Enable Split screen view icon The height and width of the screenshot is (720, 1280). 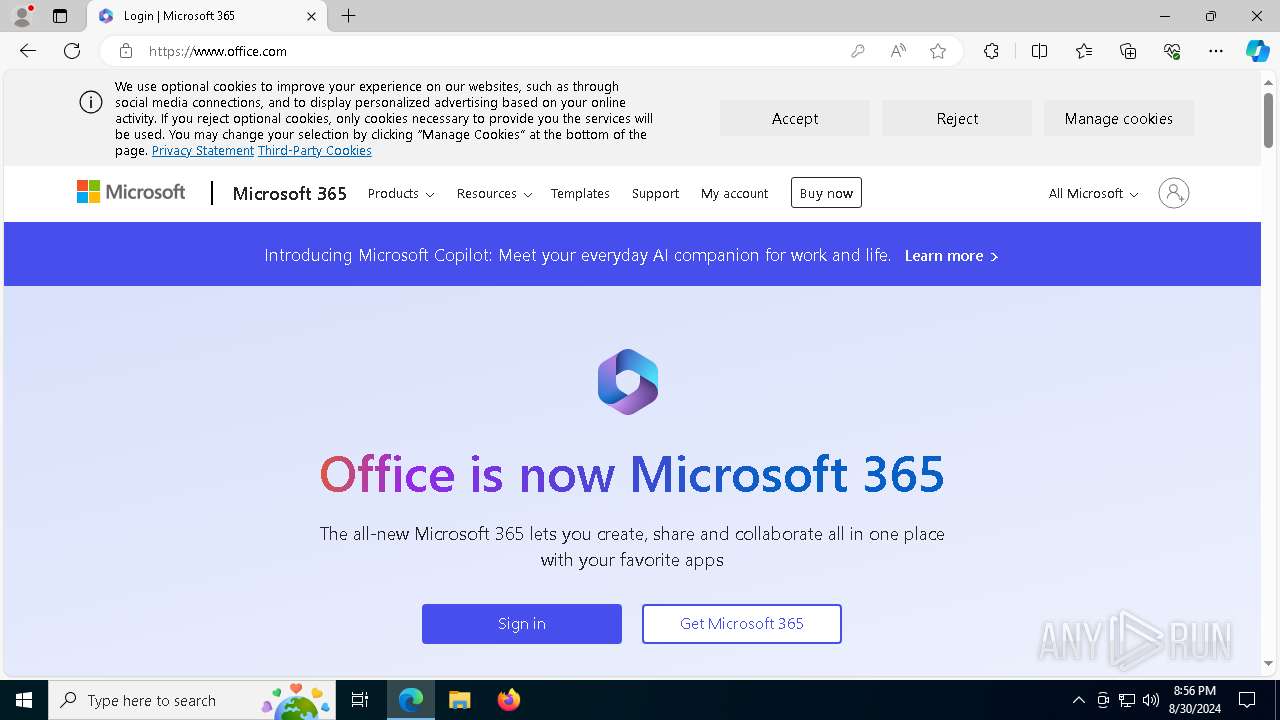(1039, 51)
